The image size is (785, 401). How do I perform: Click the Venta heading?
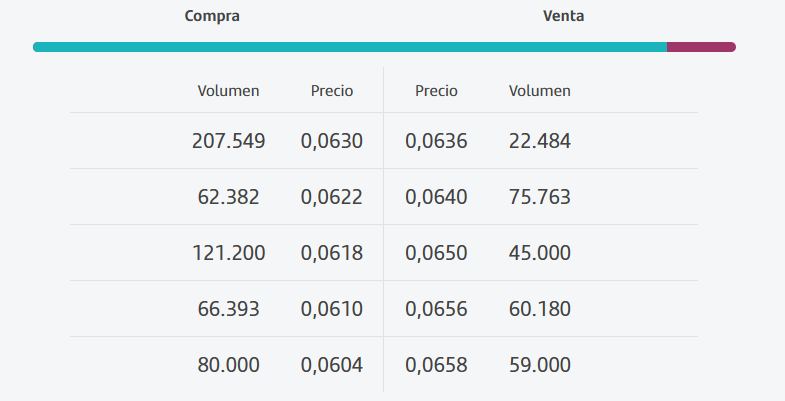(x=563, y=16)
